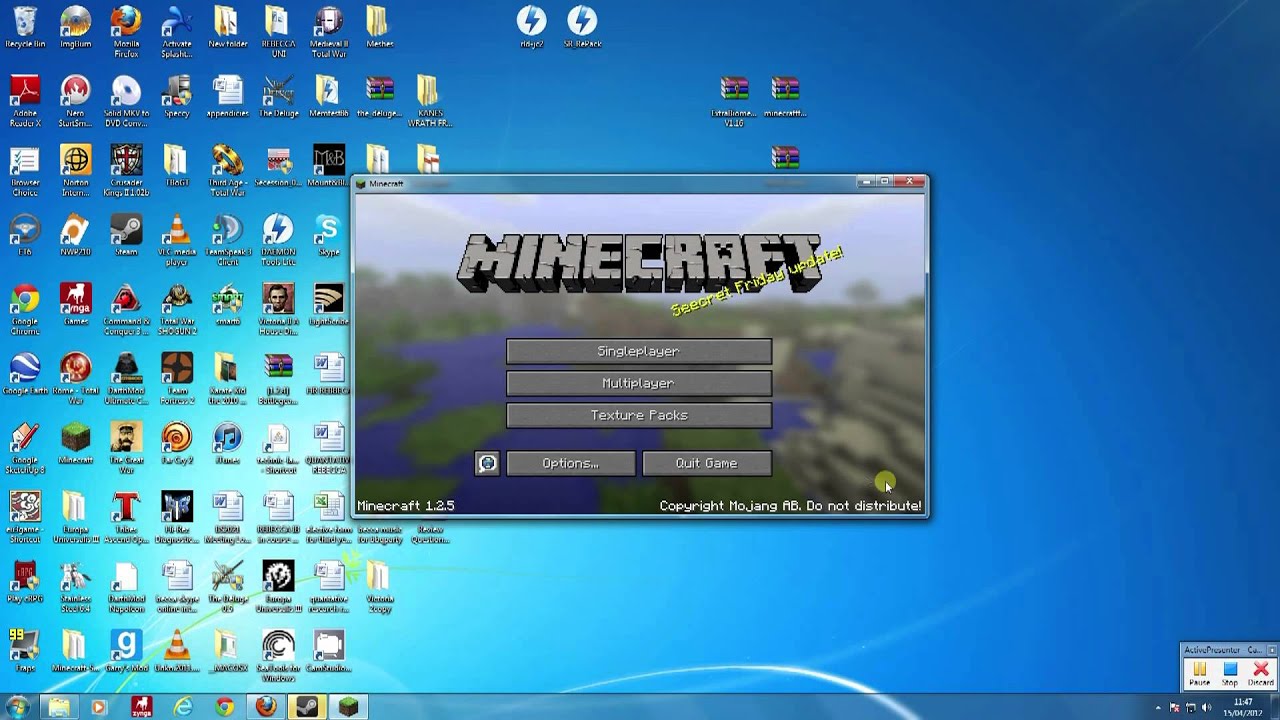Open Minecraft Options
The image size is (1280, 720).
570,463
